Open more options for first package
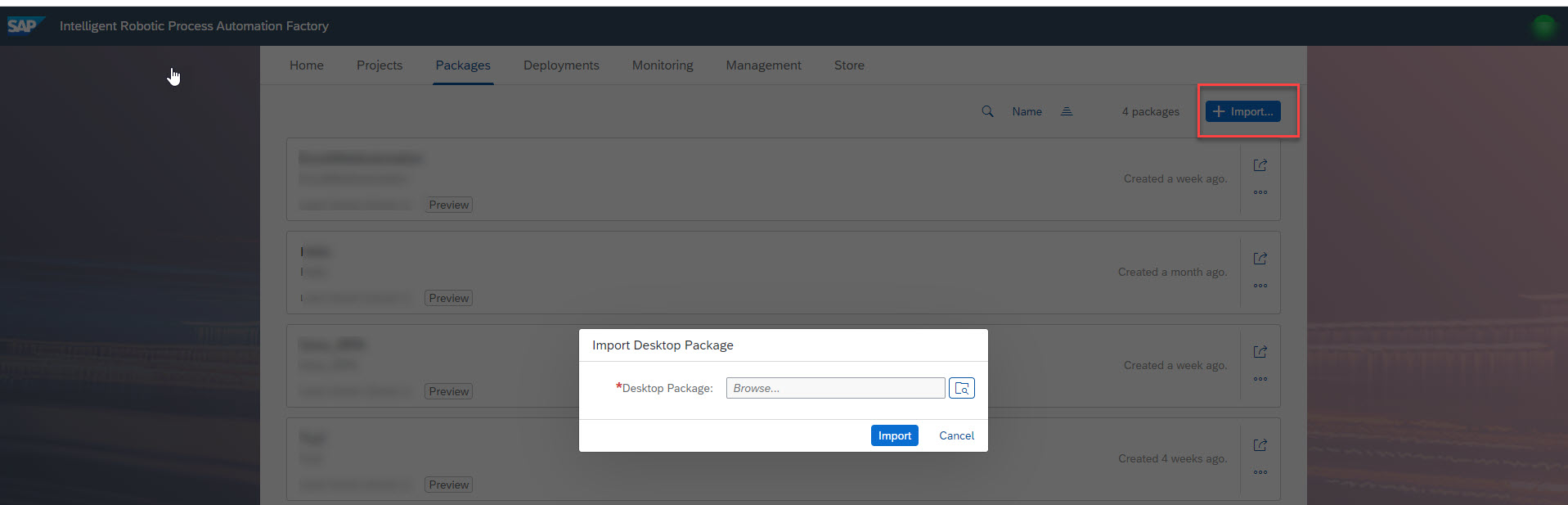This screenshot has height=505, width=1568. (x=1260, y=193)
